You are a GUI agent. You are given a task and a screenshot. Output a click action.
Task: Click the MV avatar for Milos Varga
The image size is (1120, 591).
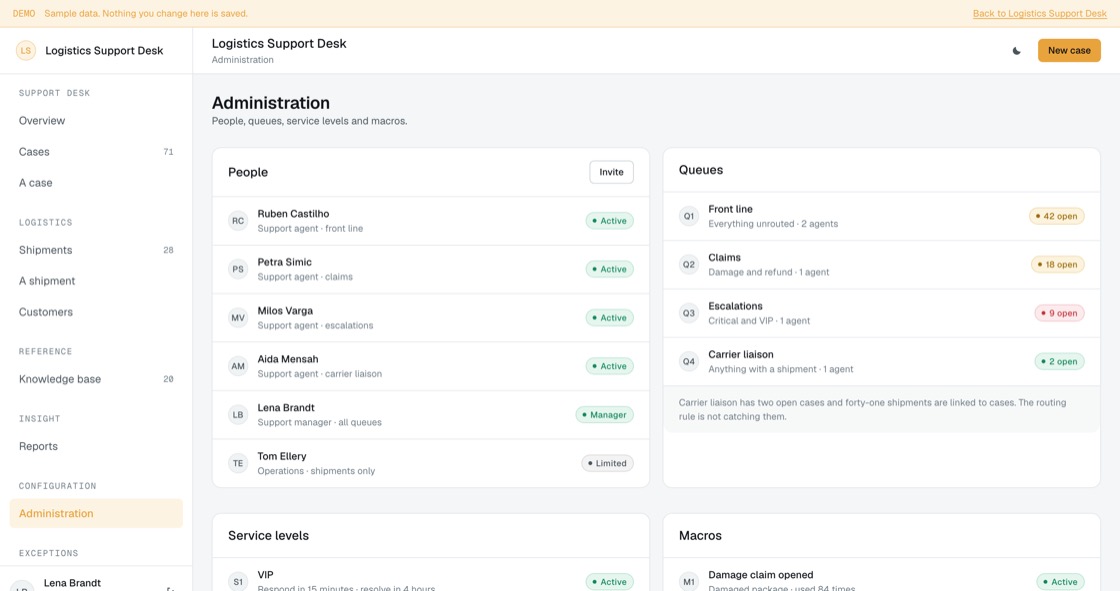[x=238, y=318]
